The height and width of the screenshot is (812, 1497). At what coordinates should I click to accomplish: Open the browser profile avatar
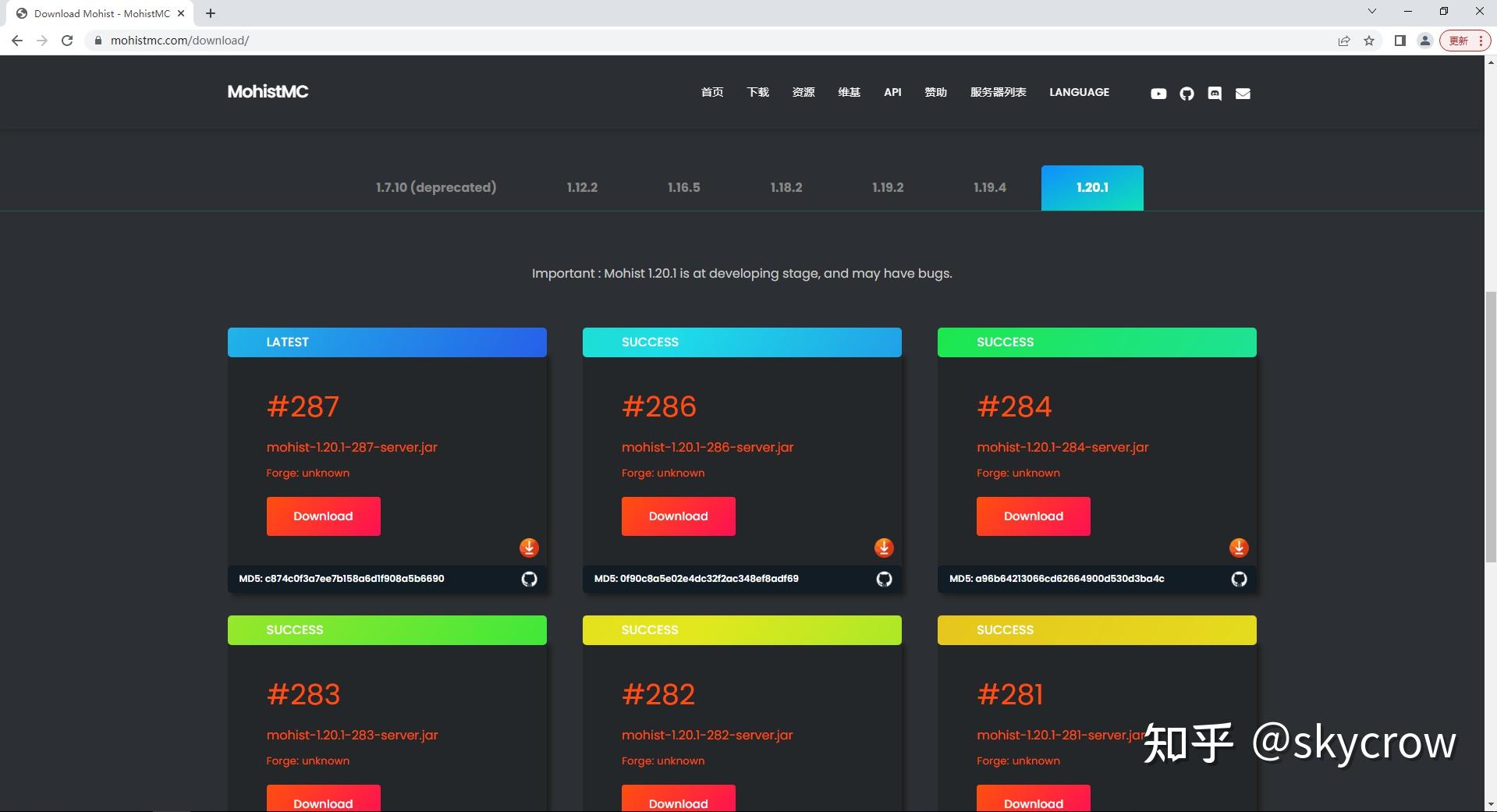(x=1425, y=41)
